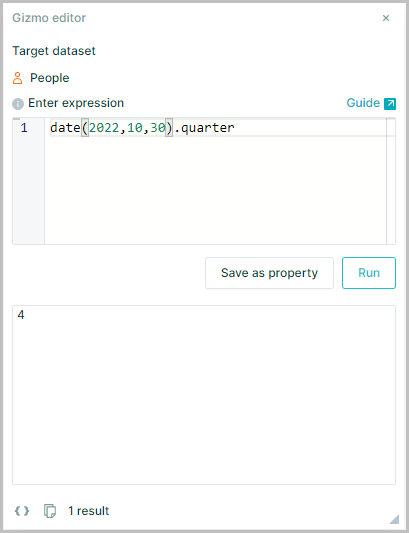This screenshot has height=533, width=409.
Task: Click line number 1 in the editor gutter
Action: [24, 128]
